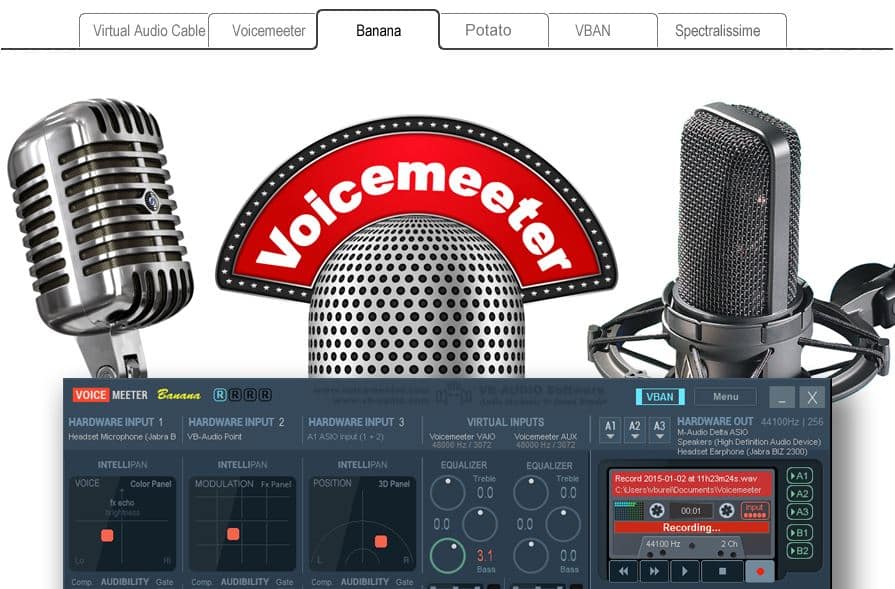Minimize the Voicemeeter mixer window
Image resolution: width=895 pixels, height=589 pixels.
point(781,397)
